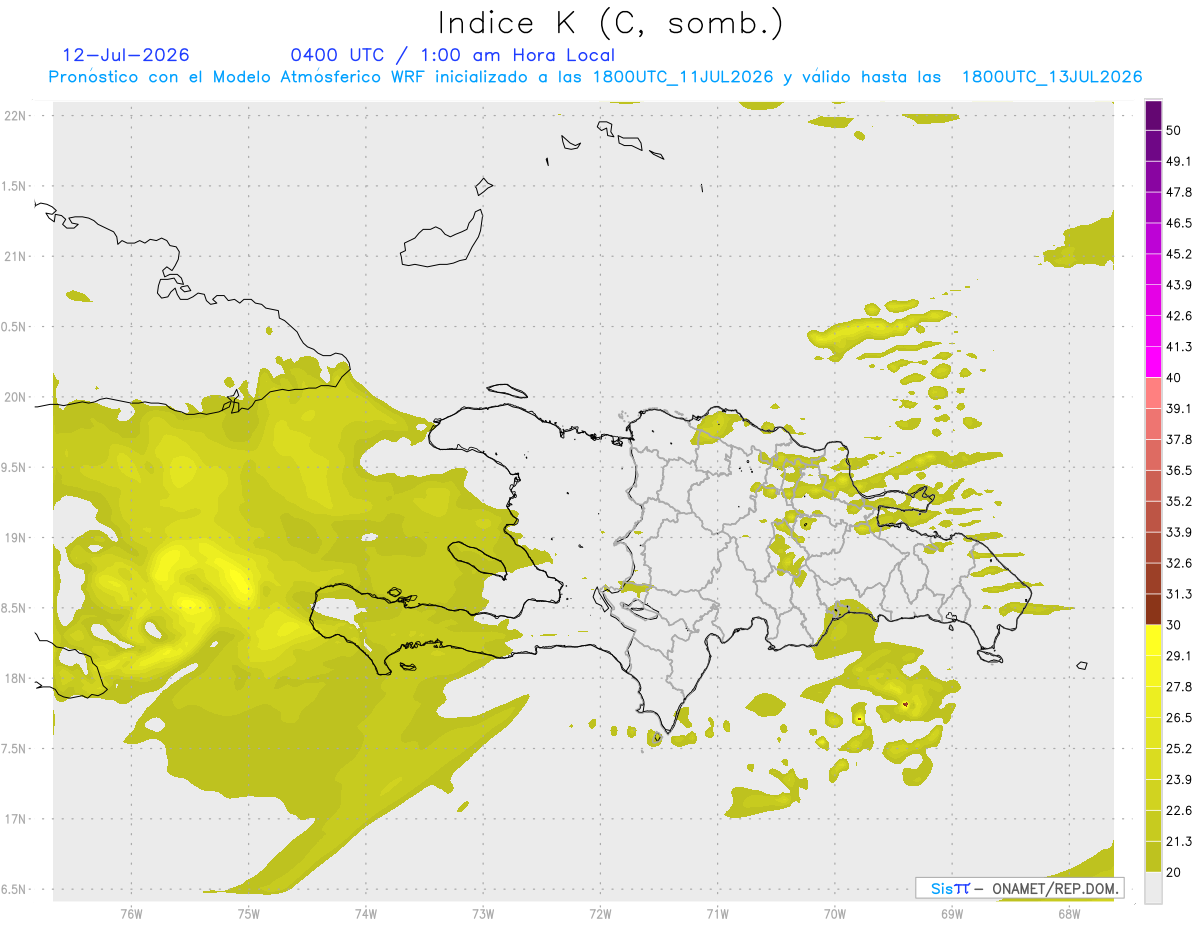Image resolution: width=1200 pixels, height=927 pixels.
Task: Click the date '12-Jul-2026'
Action: point(126,55)
